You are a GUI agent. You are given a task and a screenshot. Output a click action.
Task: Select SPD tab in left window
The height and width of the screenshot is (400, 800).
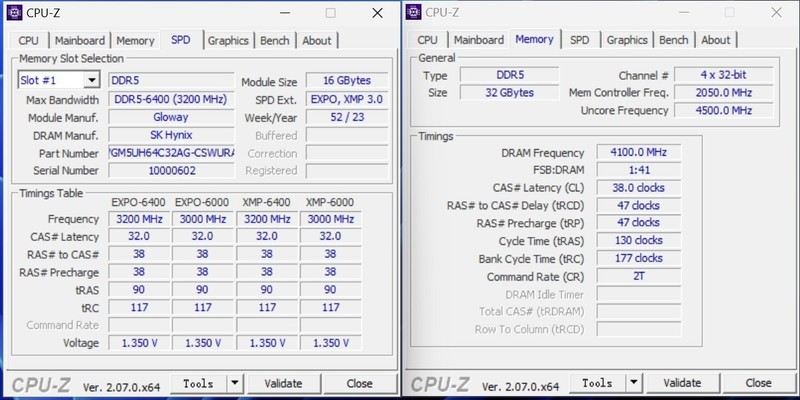coord(181,39)
